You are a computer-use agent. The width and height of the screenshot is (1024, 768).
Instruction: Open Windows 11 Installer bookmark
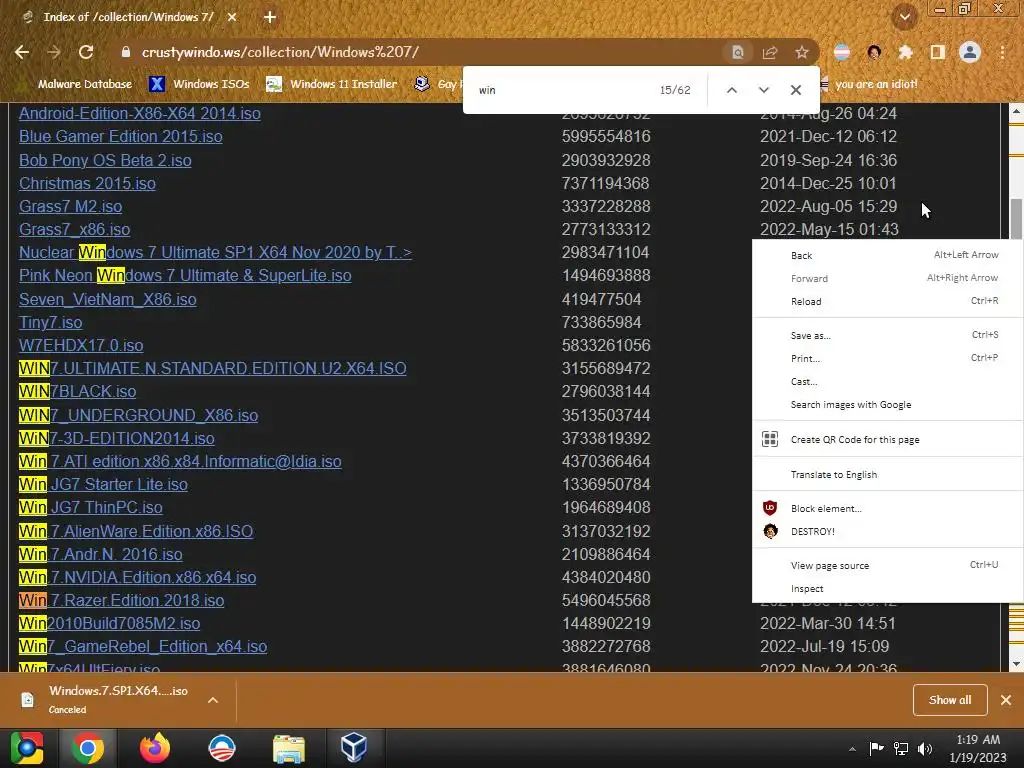tap(332, 84)
